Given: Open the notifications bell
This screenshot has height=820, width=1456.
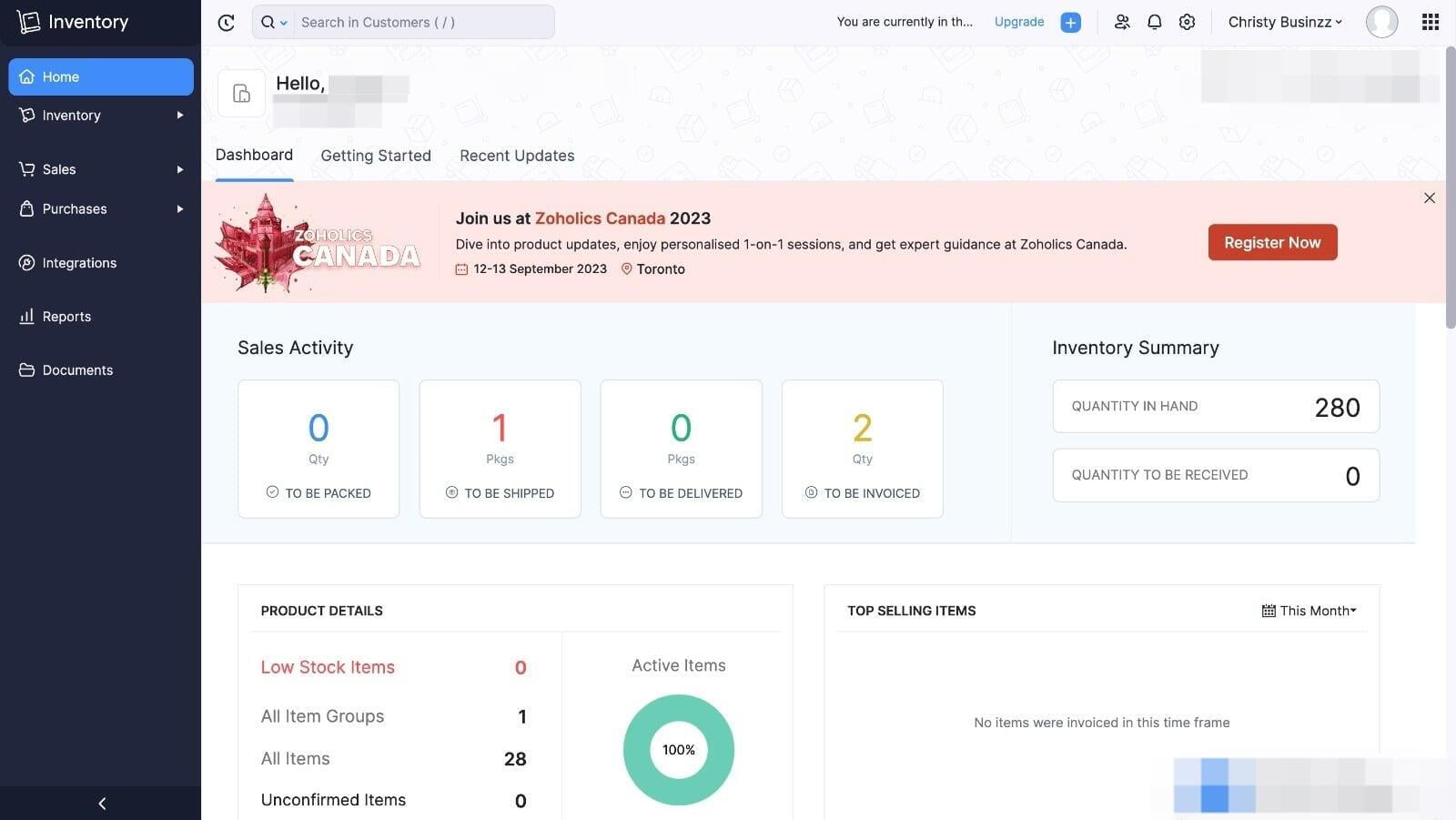Looking at the screenshot, I should point(1155,22).
